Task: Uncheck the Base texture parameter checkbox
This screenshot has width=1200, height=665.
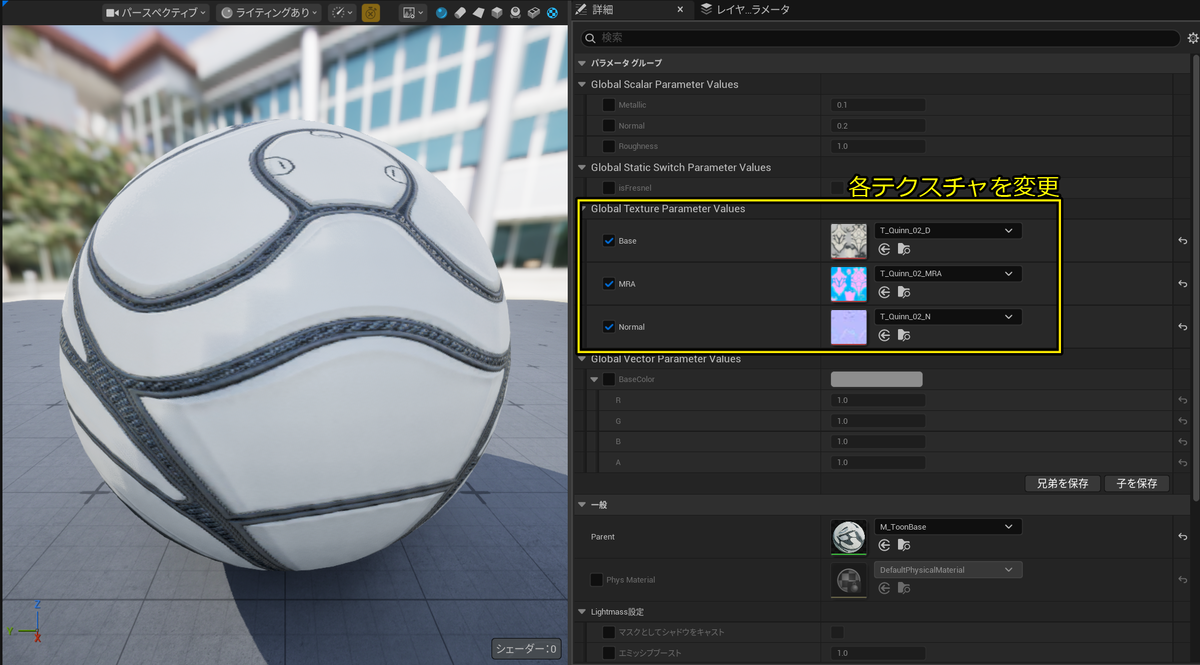Action: coord(609,241)
